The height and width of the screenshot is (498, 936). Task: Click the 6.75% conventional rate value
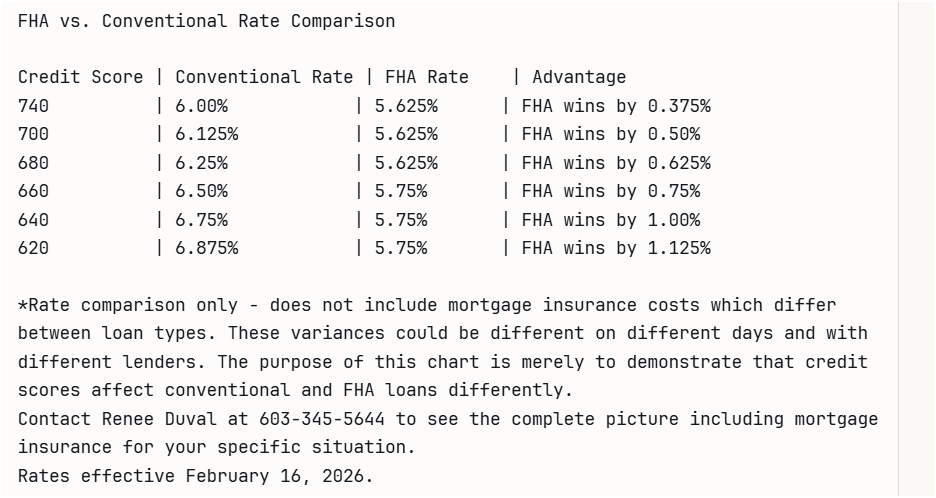click(201, 220)
